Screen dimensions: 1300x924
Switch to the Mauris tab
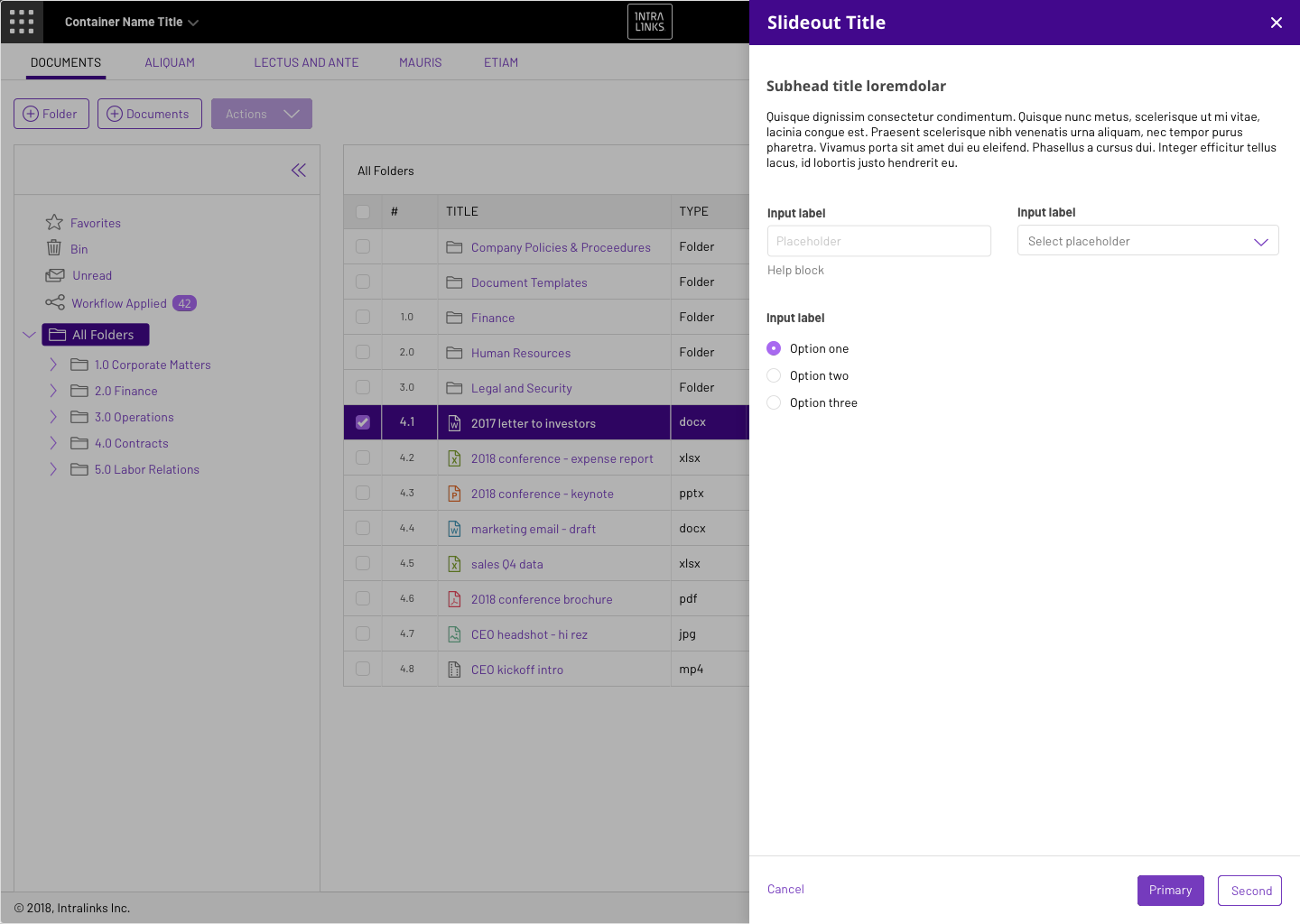[421, 62]
